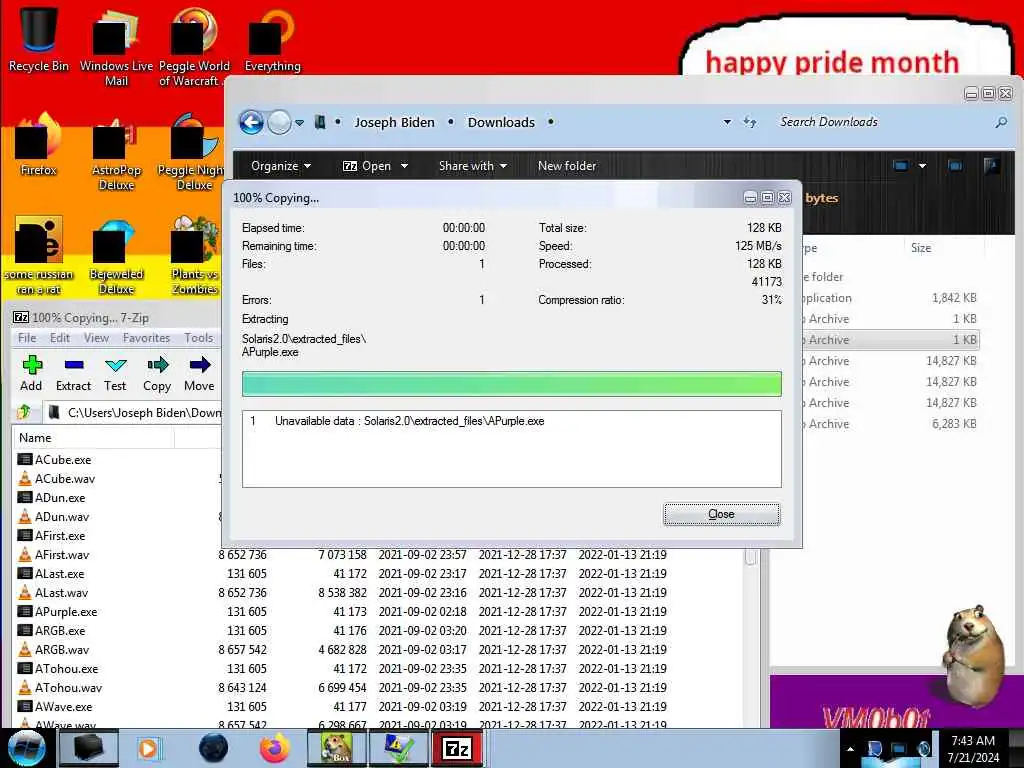Click the Explorer back arrow button
1024x768 pixels.
coord(251,122)
